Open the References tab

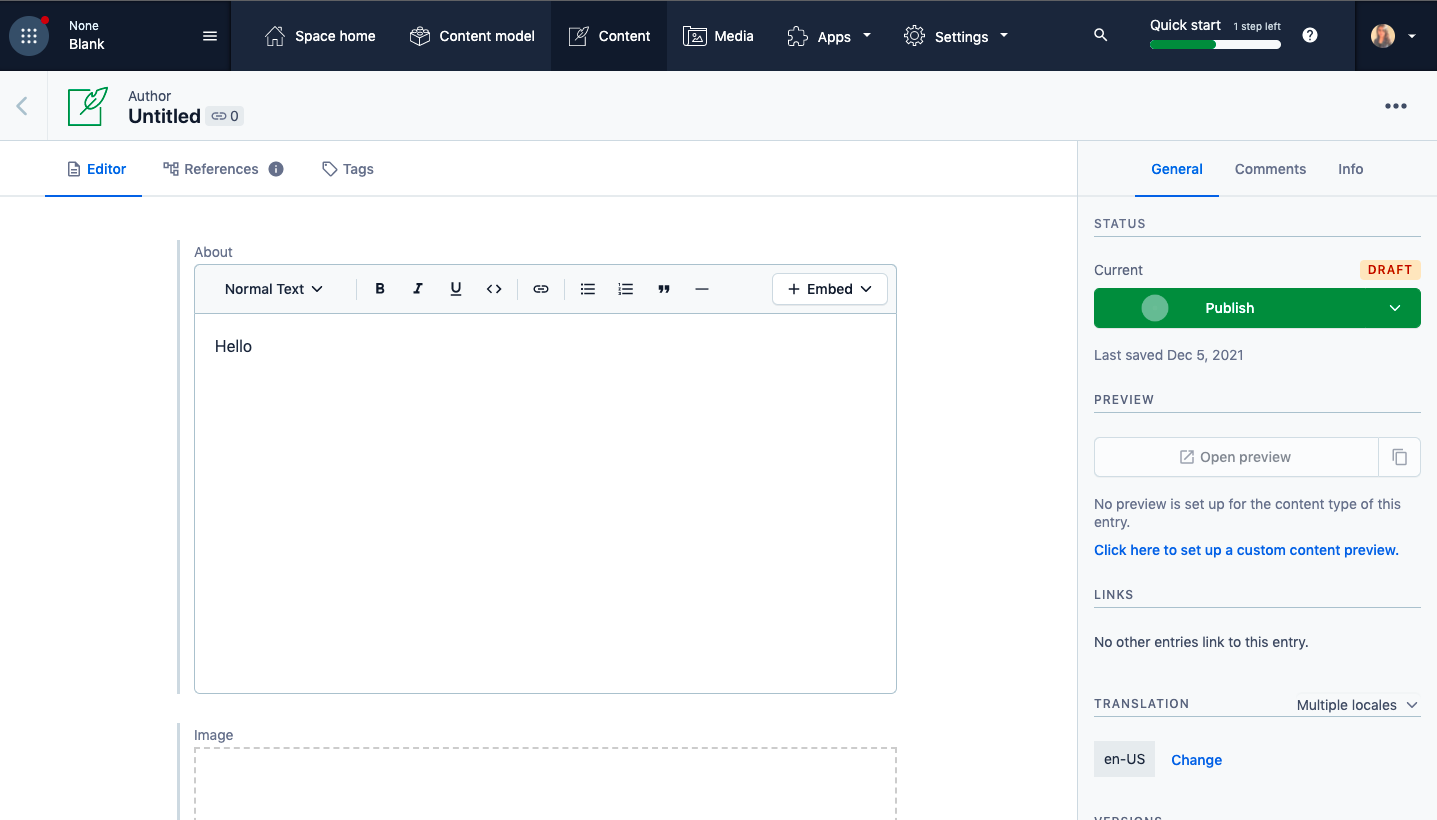(222, 168)
